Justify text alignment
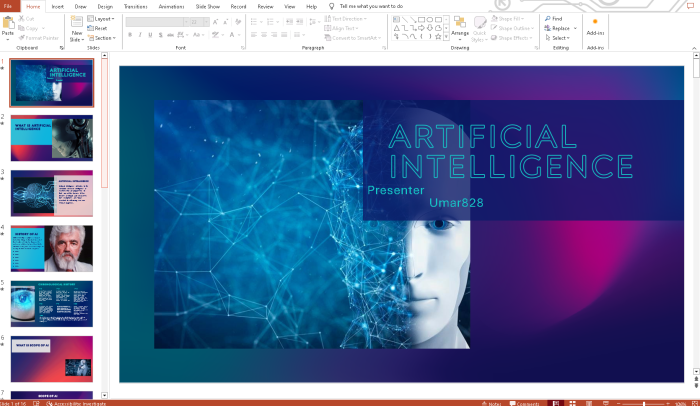The width and height of the screenshot is (700, 406). (x=284, y=35)
